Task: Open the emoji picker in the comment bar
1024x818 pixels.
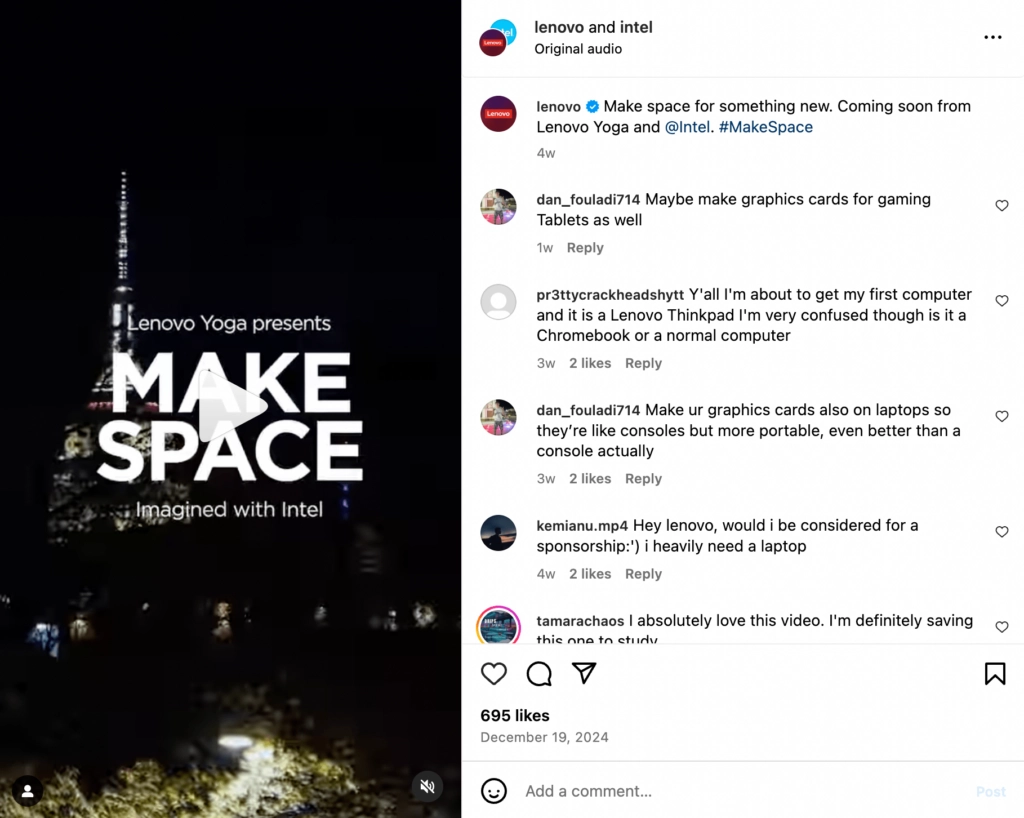Action: point(494,791)
